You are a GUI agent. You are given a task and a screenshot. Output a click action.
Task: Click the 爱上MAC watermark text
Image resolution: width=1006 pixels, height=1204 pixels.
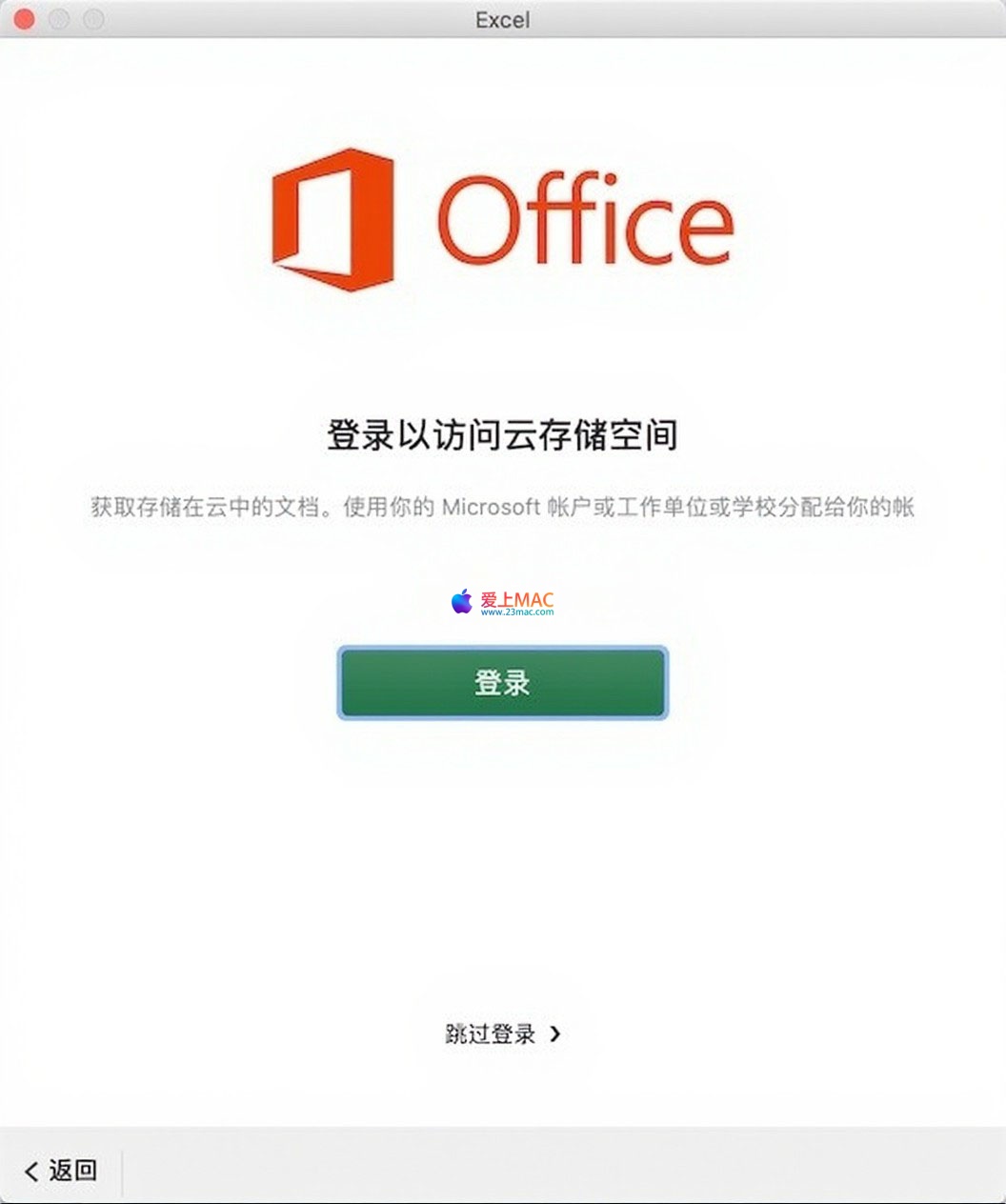click(x=517, y=599)
